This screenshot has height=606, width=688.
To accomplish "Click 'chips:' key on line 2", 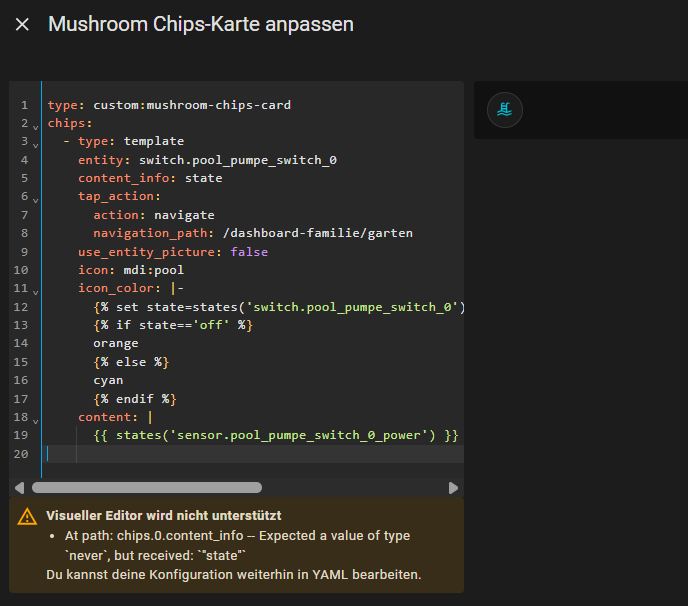I will (70, 123).
